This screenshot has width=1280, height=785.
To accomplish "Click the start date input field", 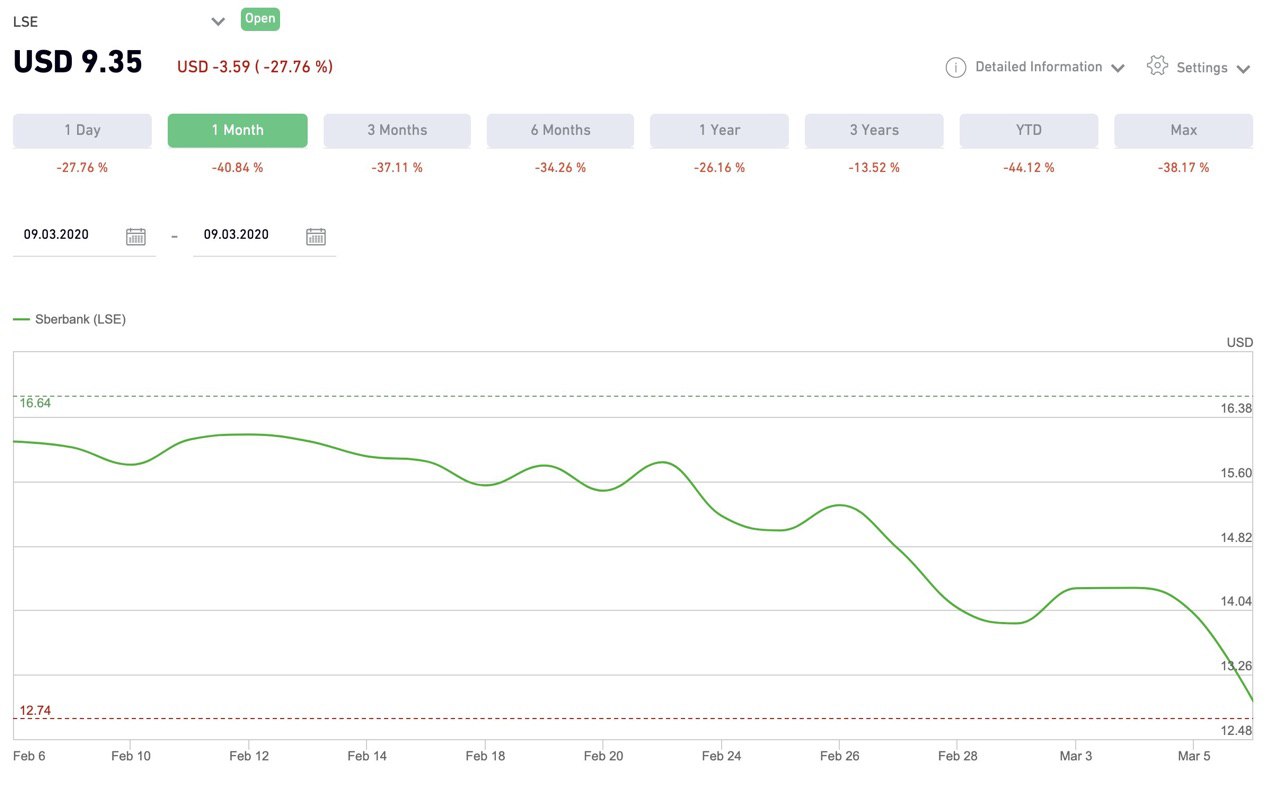I will click(x=66, y=235).
